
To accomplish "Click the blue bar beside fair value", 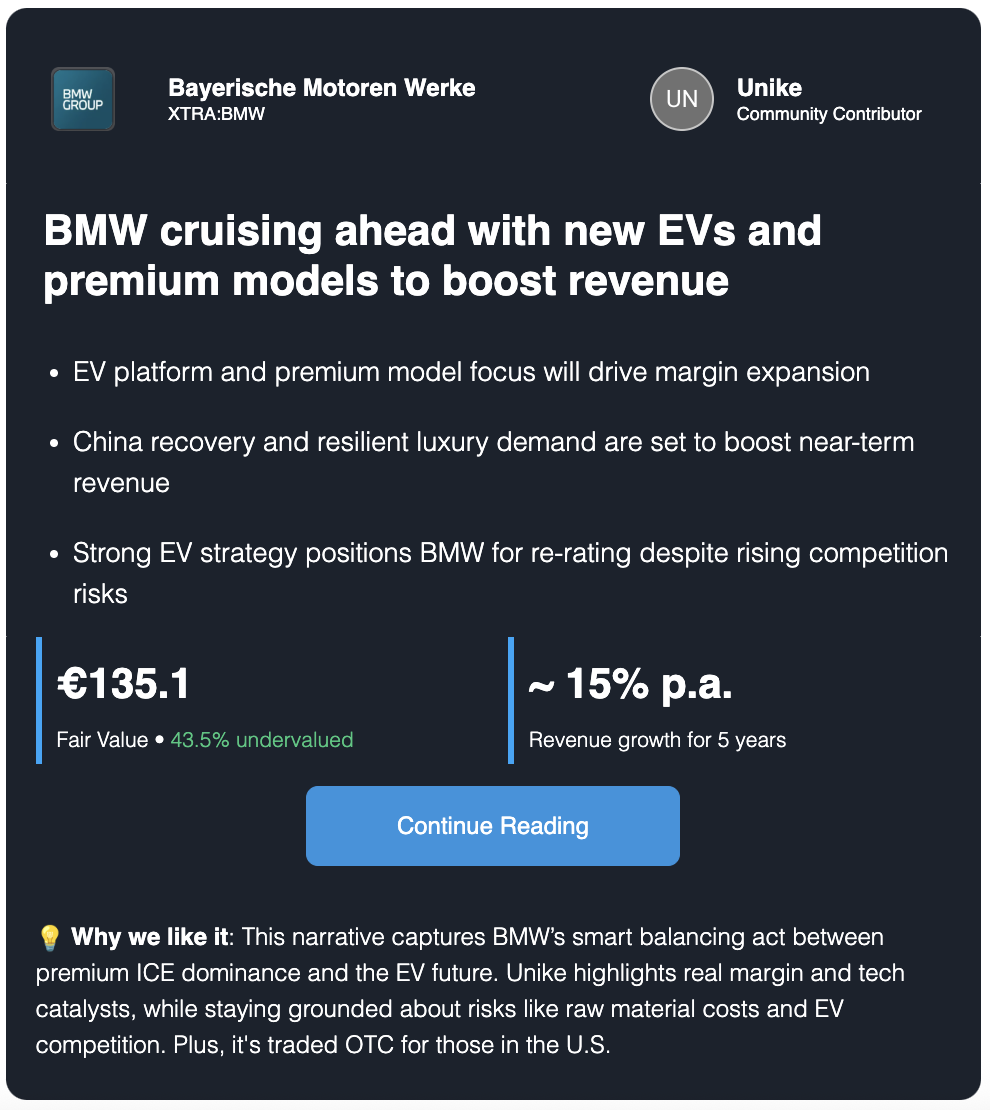I will pos(39,700).
